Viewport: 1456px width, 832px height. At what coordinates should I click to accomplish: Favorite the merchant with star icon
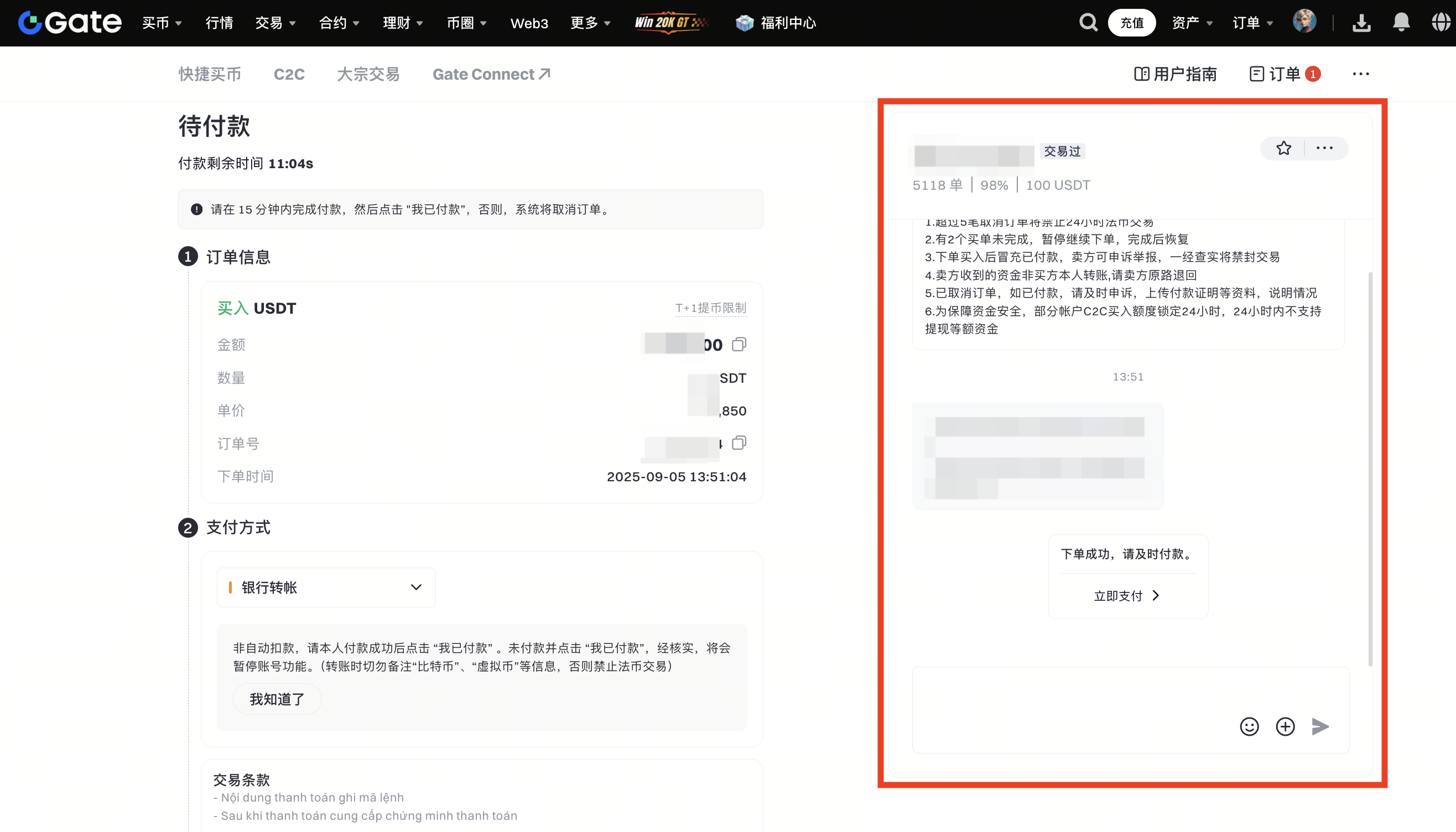1283,149
